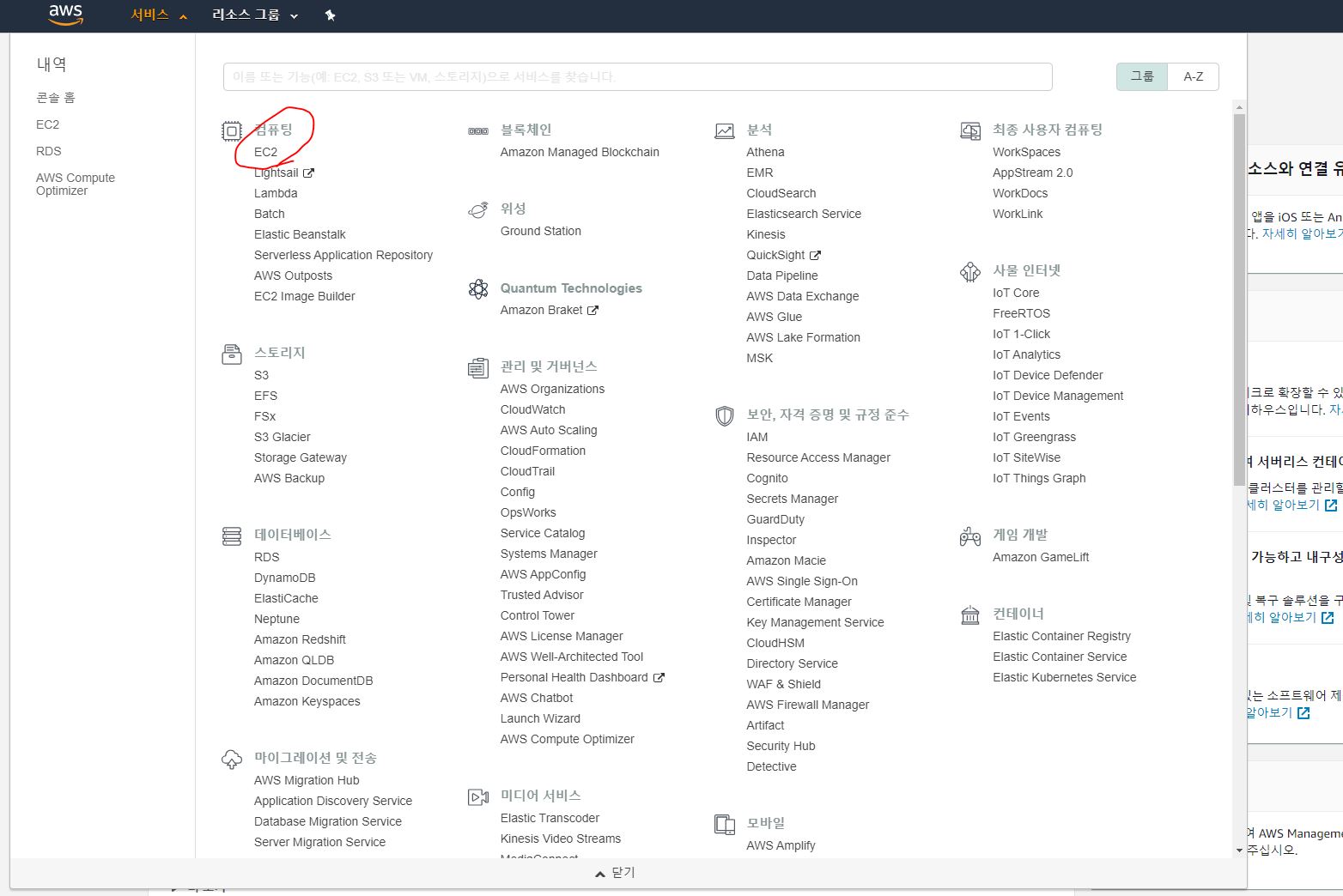Viewport: 1343px width, 896px height.
Task: Click the End User Computing icon
Action: click(x=970, y=131)
